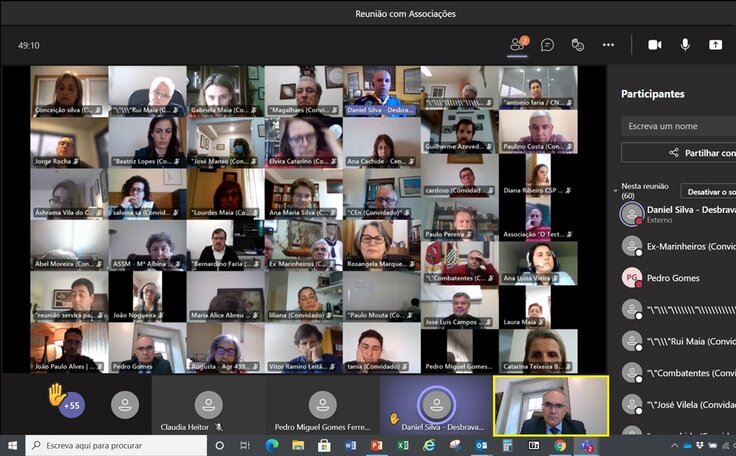This screenshot has height=456, width=736.
Task: Open Microsoft Word from the taskbar
Action: tap(350, 445)
